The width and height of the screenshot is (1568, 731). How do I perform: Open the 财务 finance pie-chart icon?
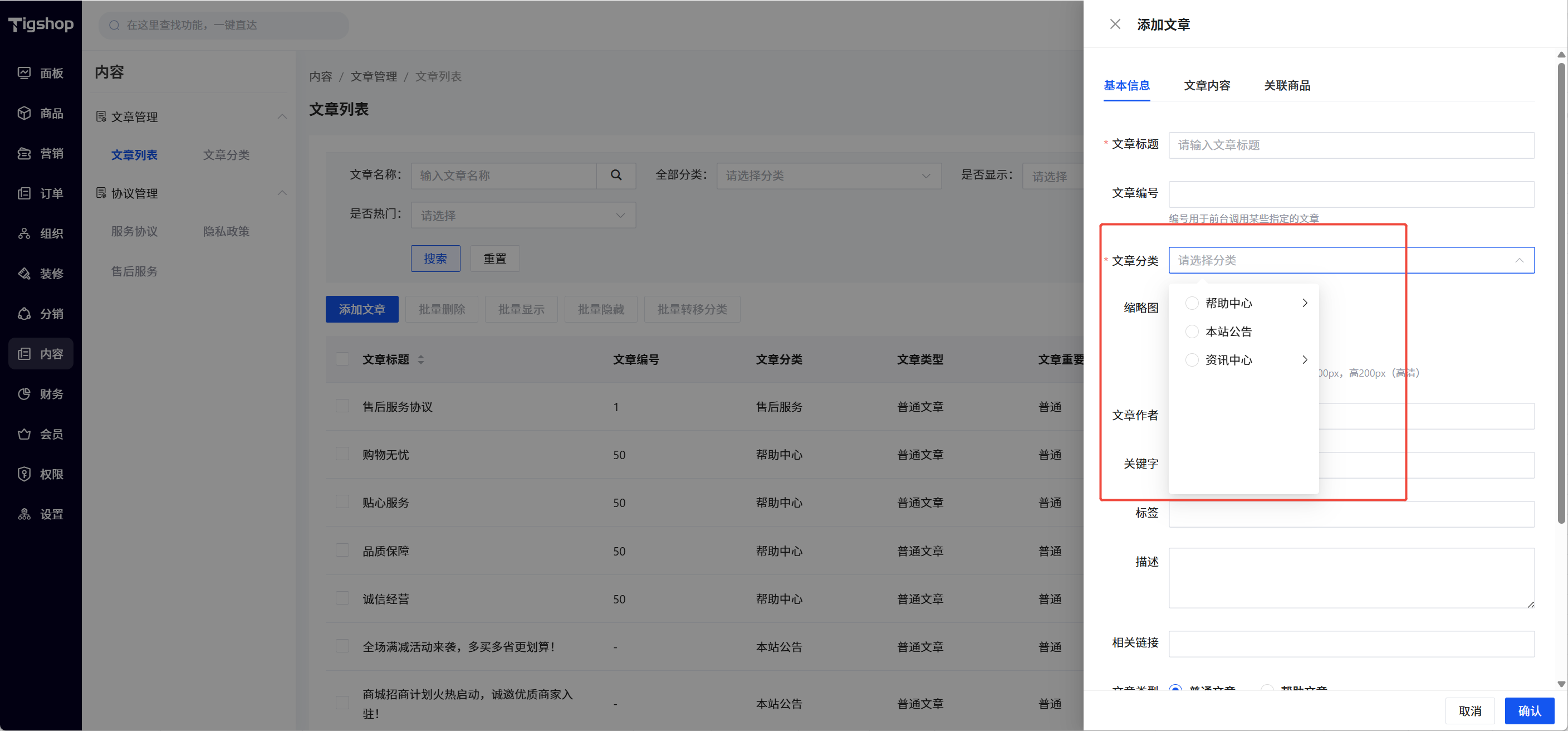24,394
